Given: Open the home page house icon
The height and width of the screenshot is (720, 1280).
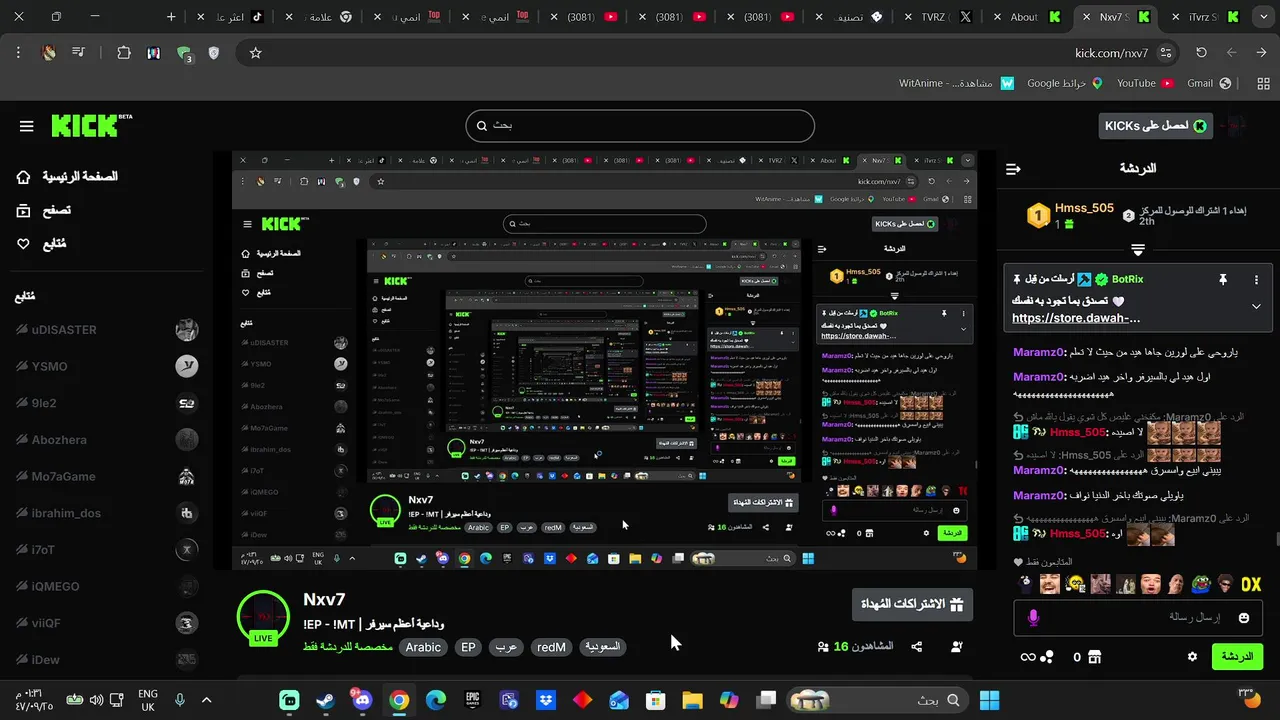Looking at the screenshot, I should (24, 177).
